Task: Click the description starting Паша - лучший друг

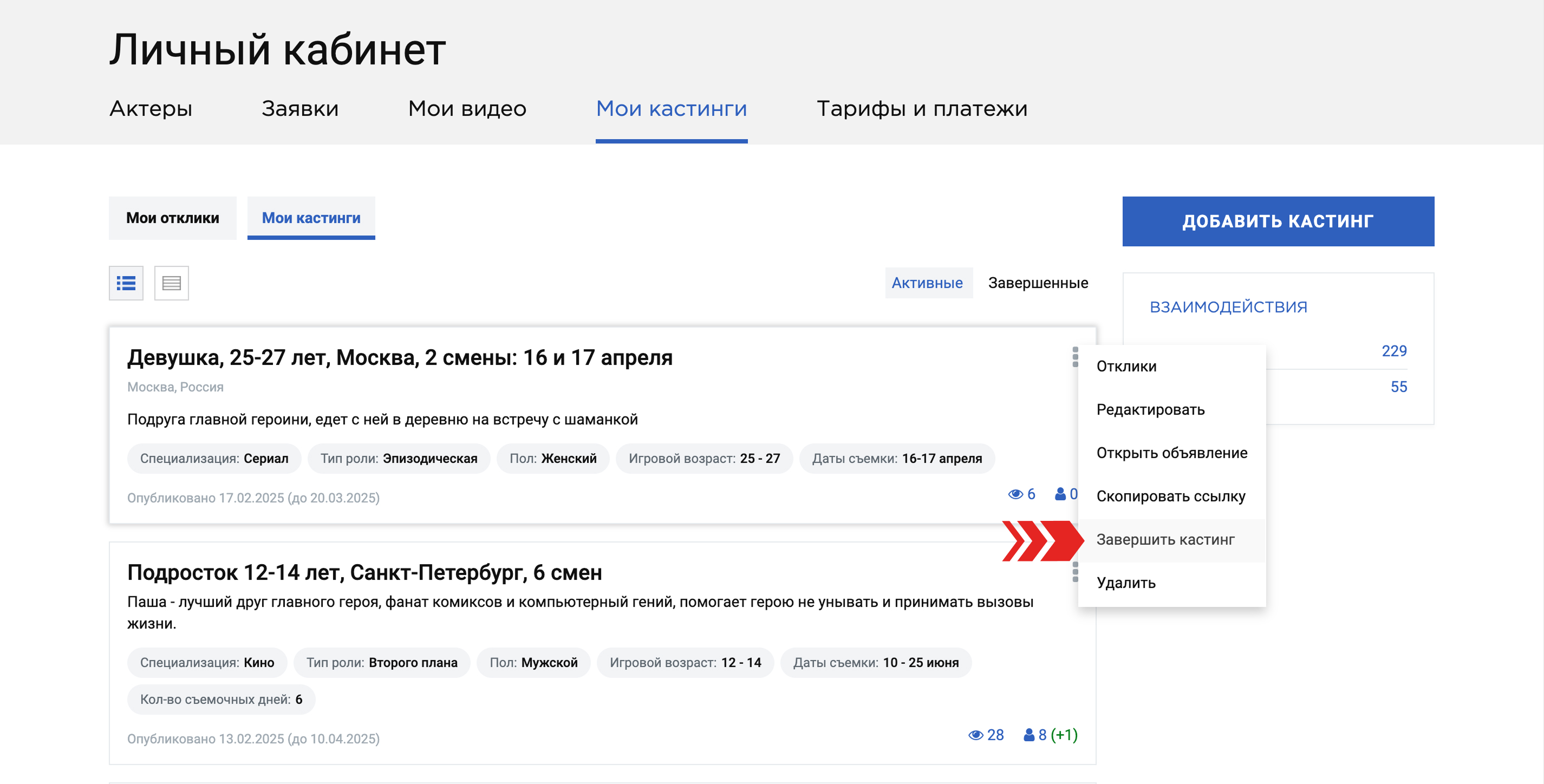Action: point(580,612)
